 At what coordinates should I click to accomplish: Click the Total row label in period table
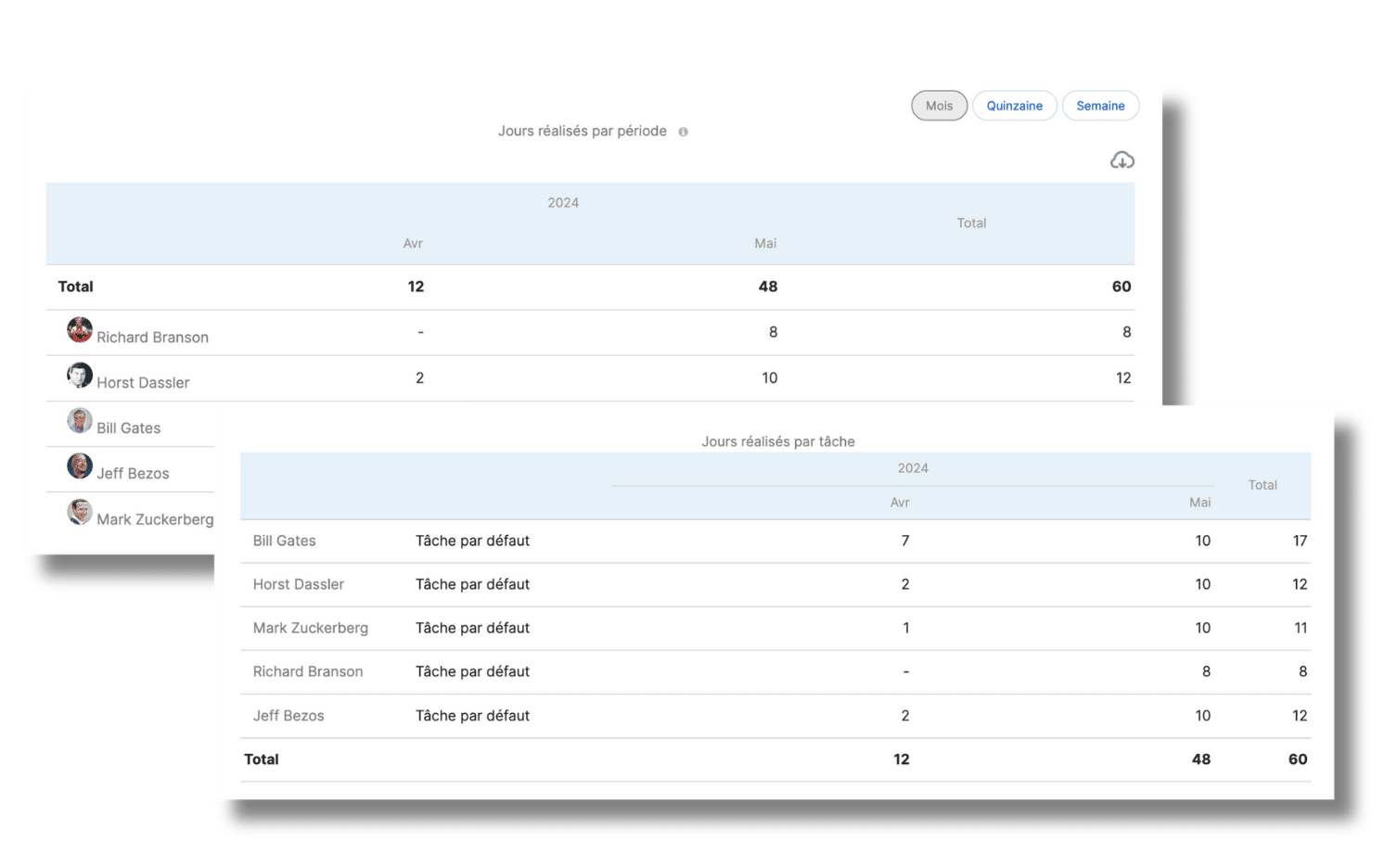coord(76,287)
